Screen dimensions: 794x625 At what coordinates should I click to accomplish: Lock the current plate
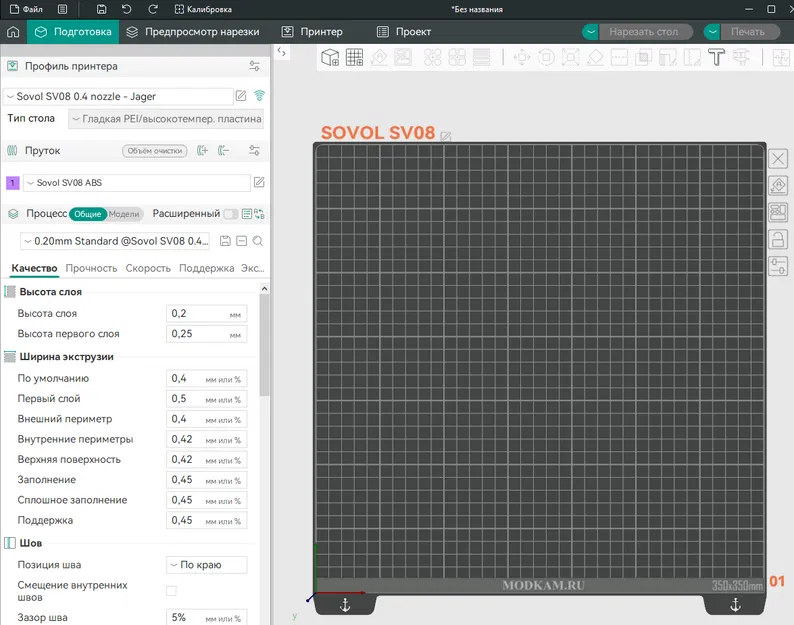point(778,239)
